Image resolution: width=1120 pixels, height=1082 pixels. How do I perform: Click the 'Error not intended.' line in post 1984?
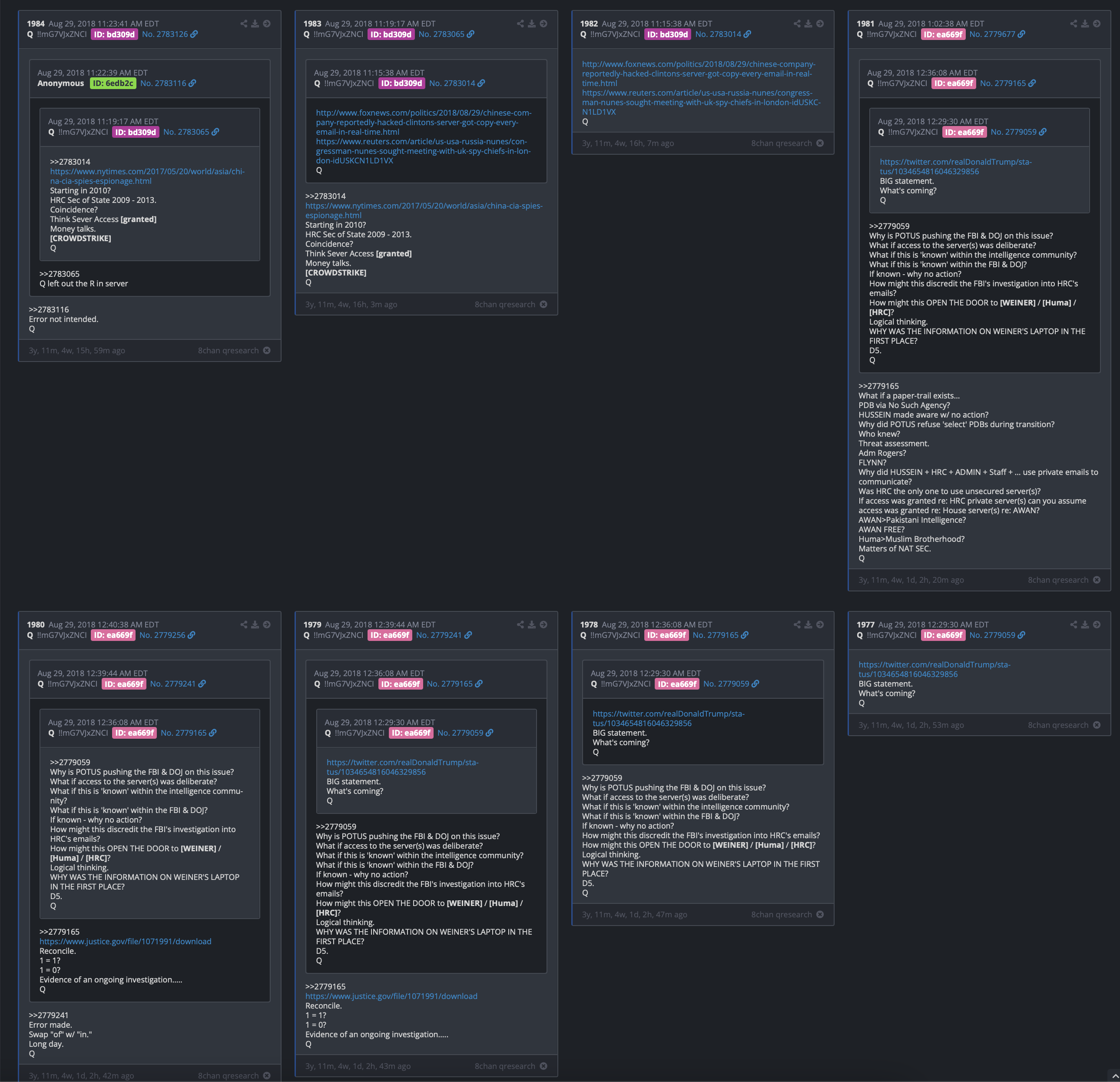63,319
